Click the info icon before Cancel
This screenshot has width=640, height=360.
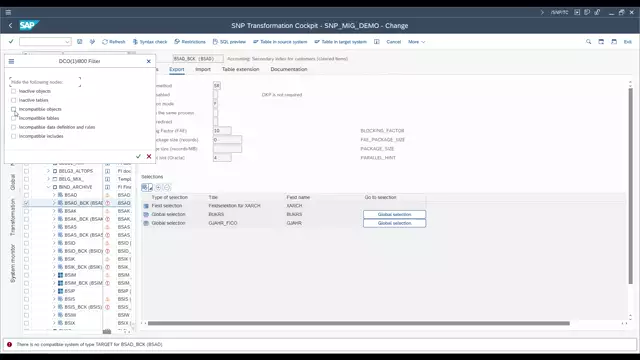tap(377, 42)
